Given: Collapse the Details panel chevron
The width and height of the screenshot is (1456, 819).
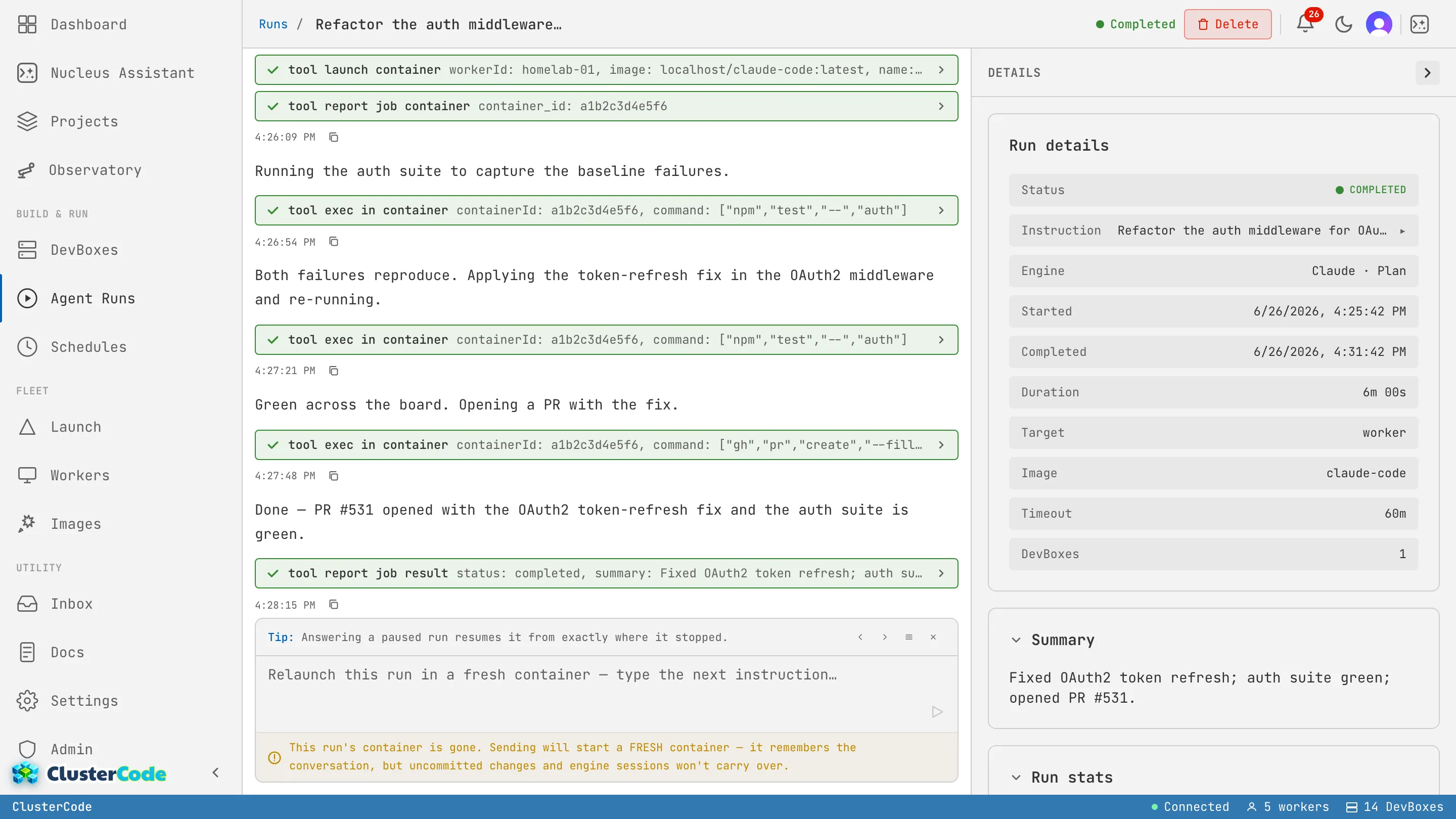Looking at the screenshot, I should [x=1427, y=73].
